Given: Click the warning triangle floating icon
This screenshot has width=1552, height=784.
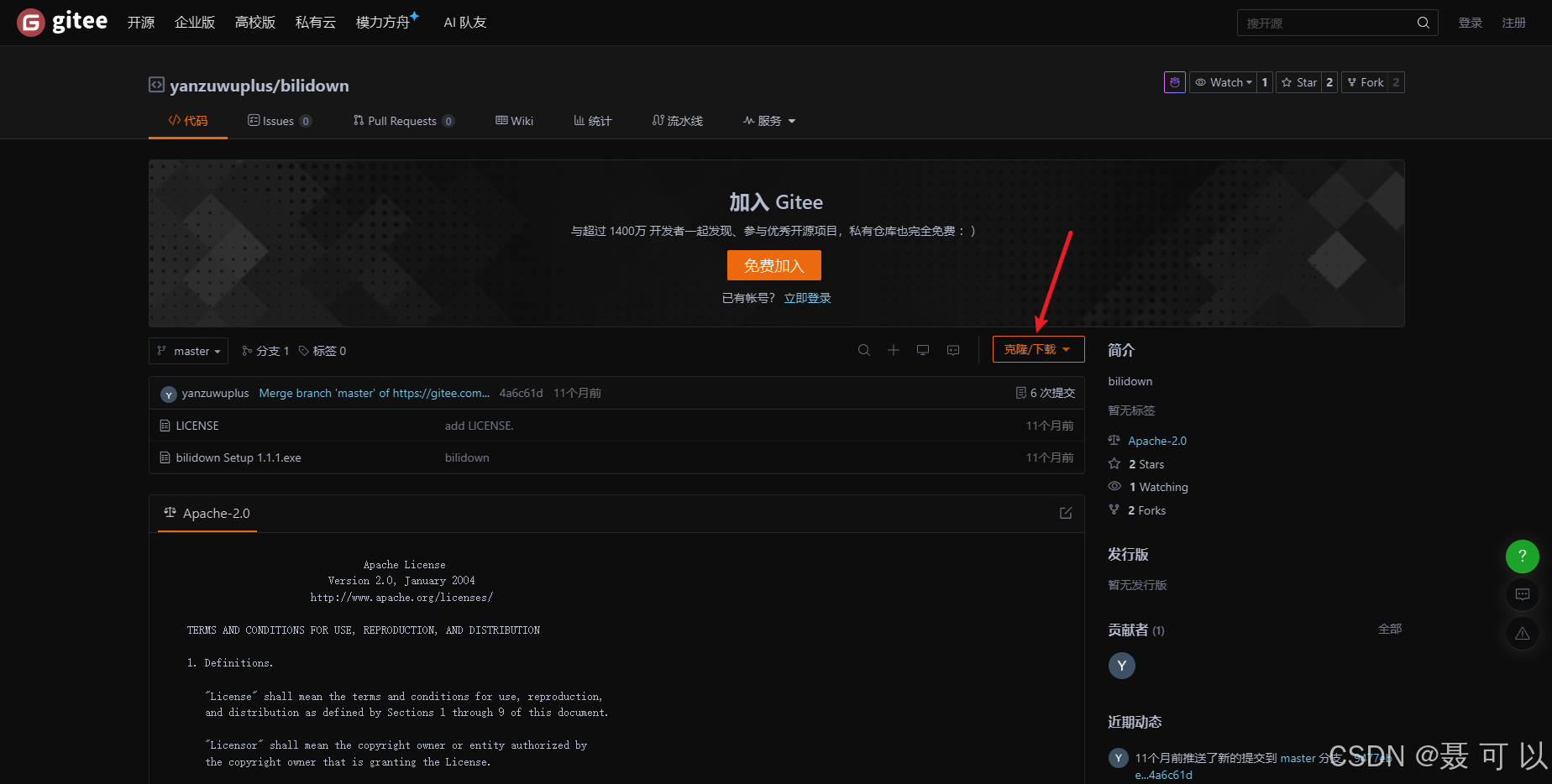Looking at the screenshot, I should [x=1523, y=634].
